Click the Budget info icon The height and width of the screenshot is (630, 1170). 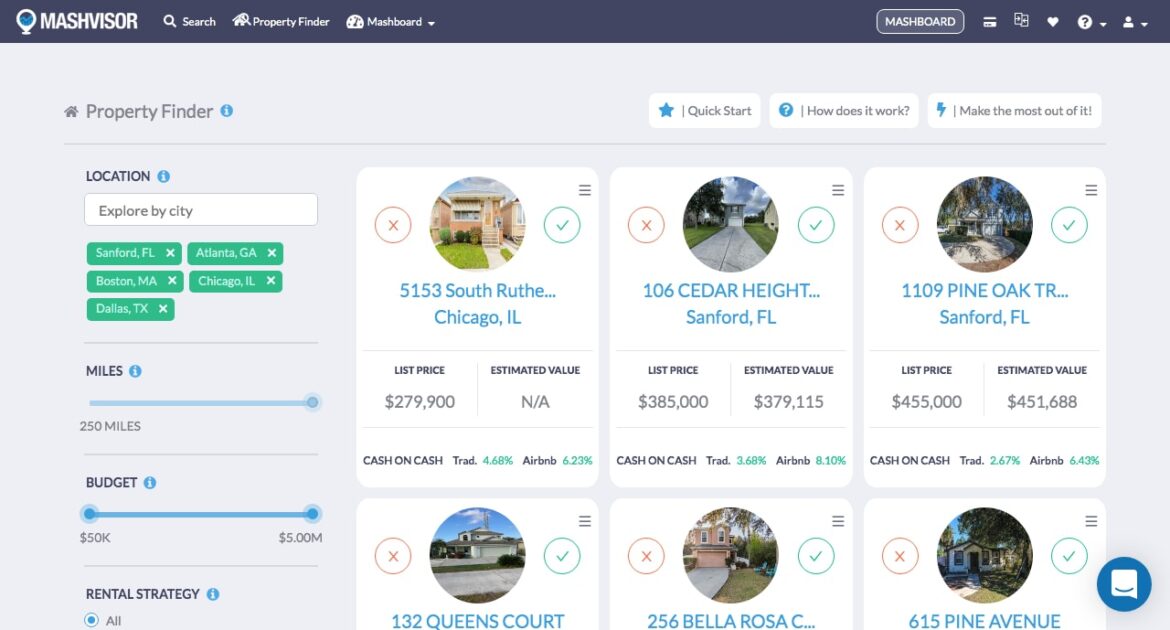151,482
